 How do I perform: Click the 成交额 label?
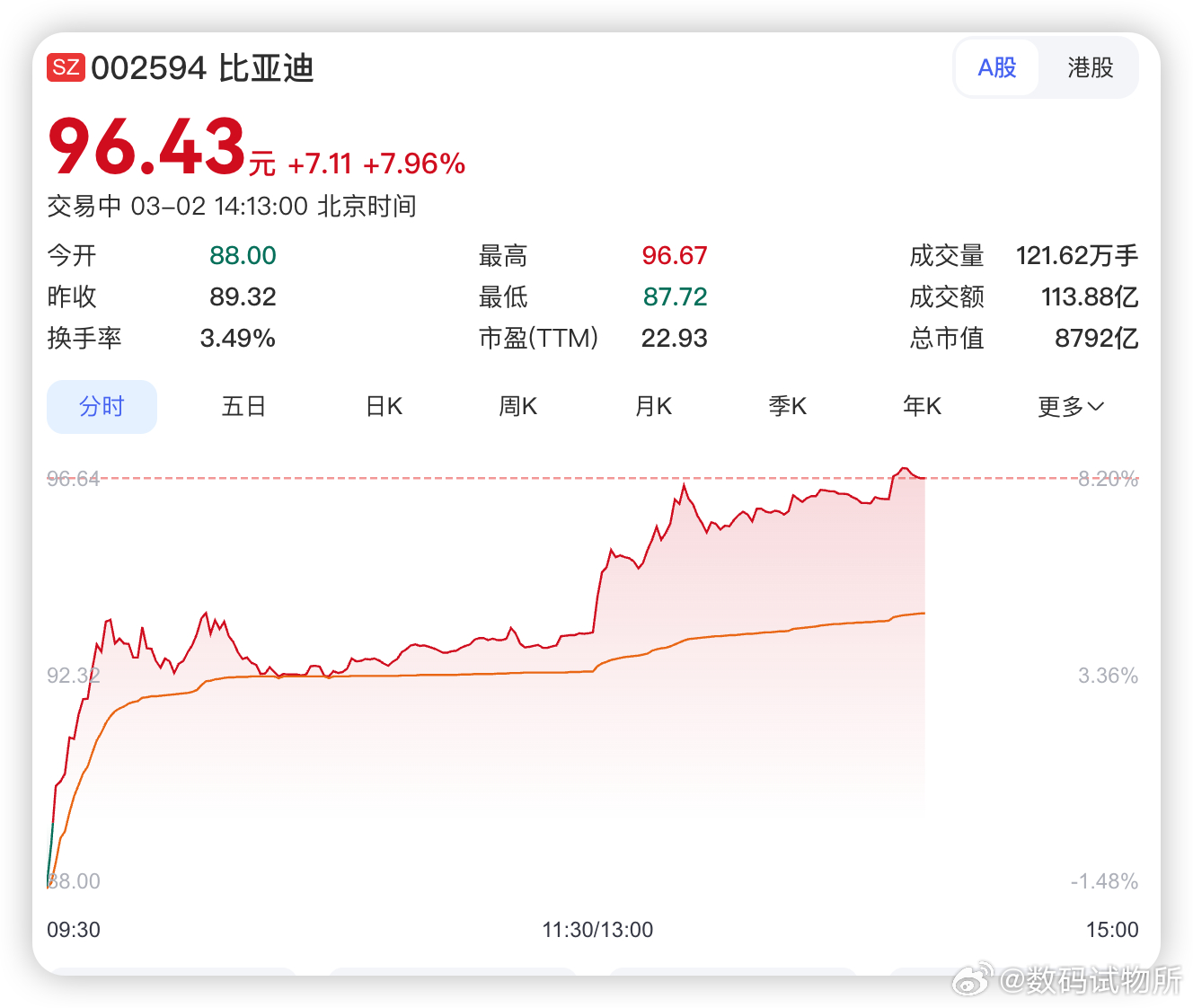coord(947,297)
